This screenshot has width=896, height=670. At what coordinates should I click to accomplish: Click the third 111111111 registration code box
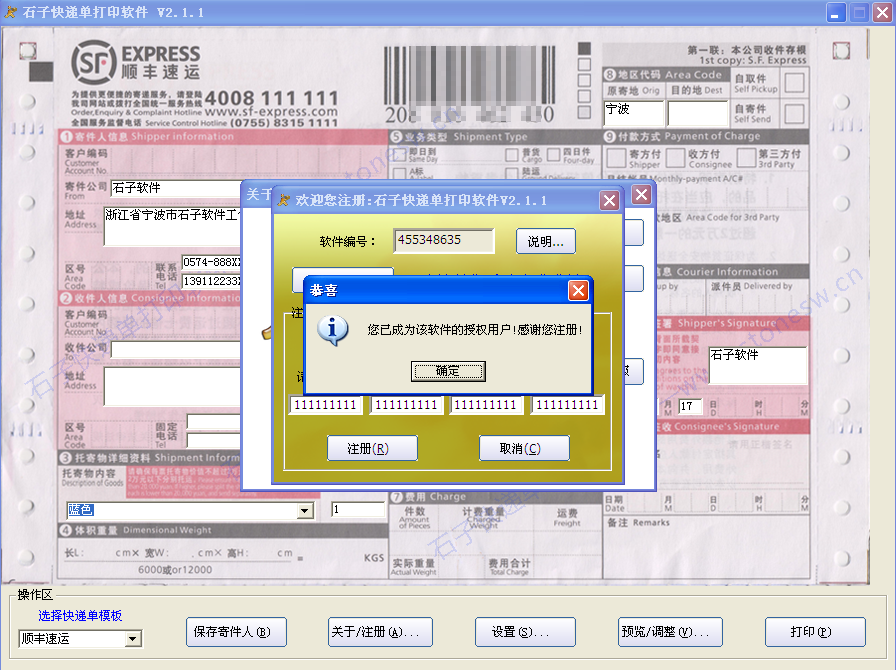click(485, 405)
